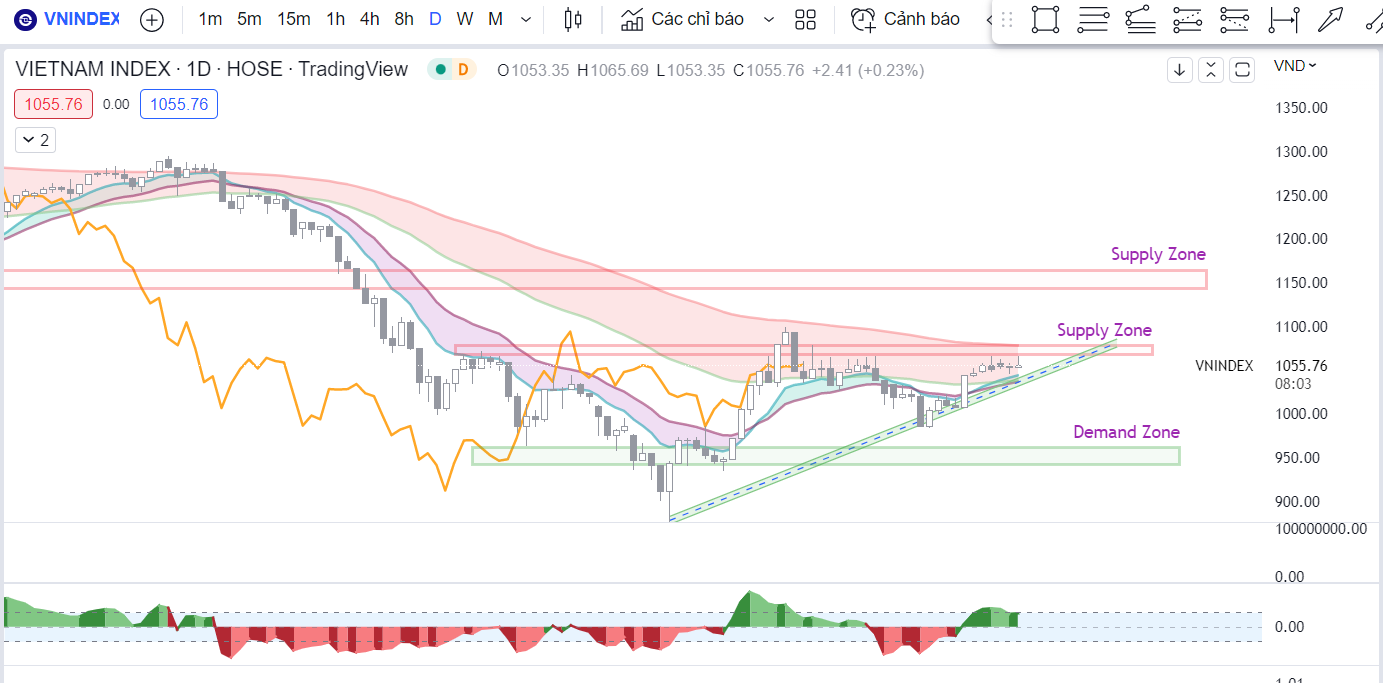Click the VNINDEX price scale label
The height and width of the screenshot is (683, 1383).
1224,366
